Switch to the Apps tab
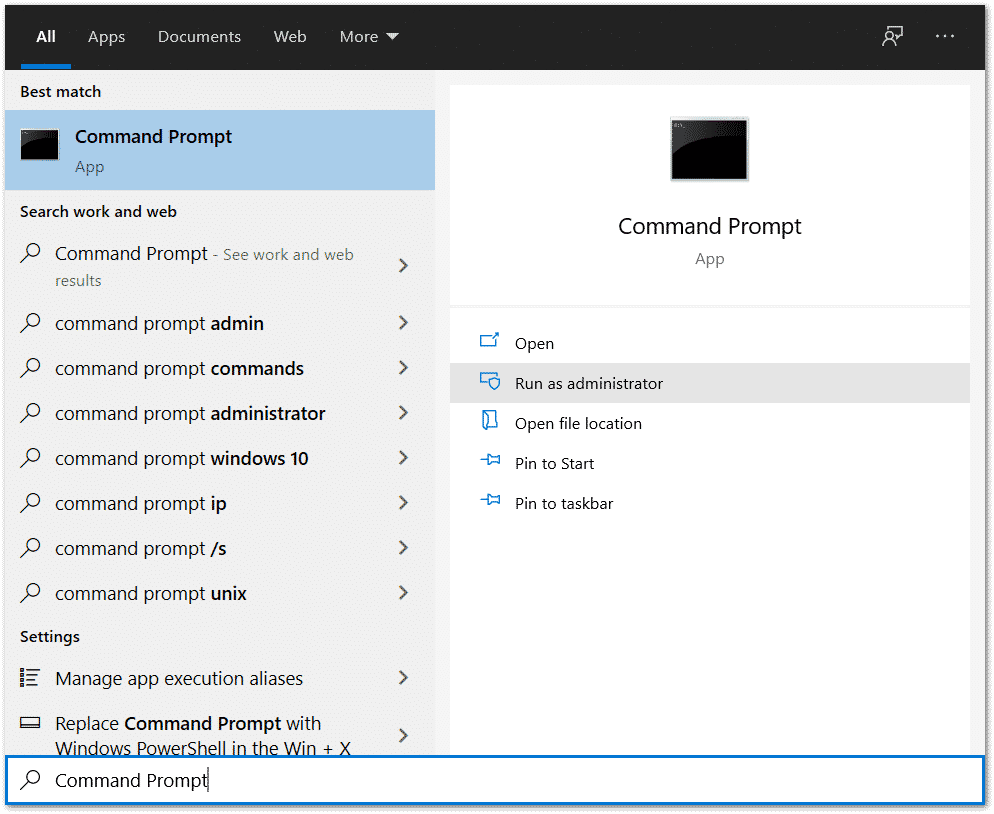This screenshot has width=994, height=814. pos(106,37)
